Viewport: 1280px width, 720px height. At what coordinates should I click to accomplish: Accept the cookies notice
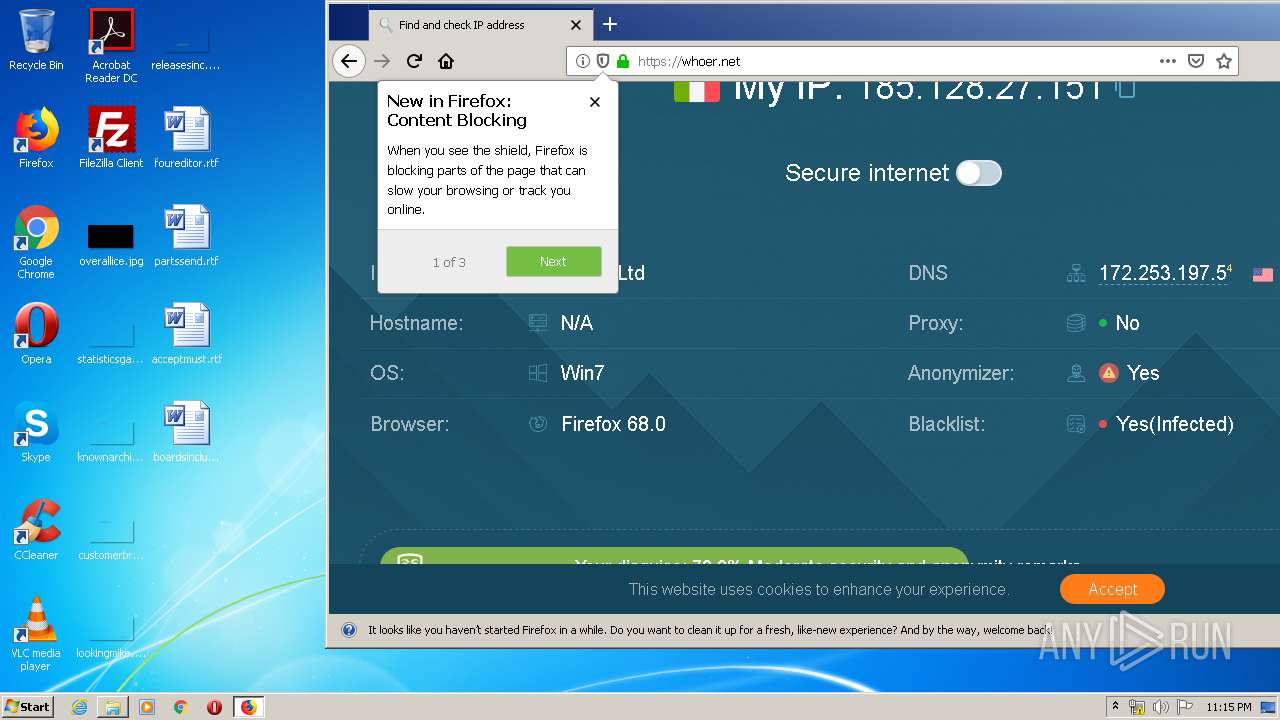[x=1112, y=589]
